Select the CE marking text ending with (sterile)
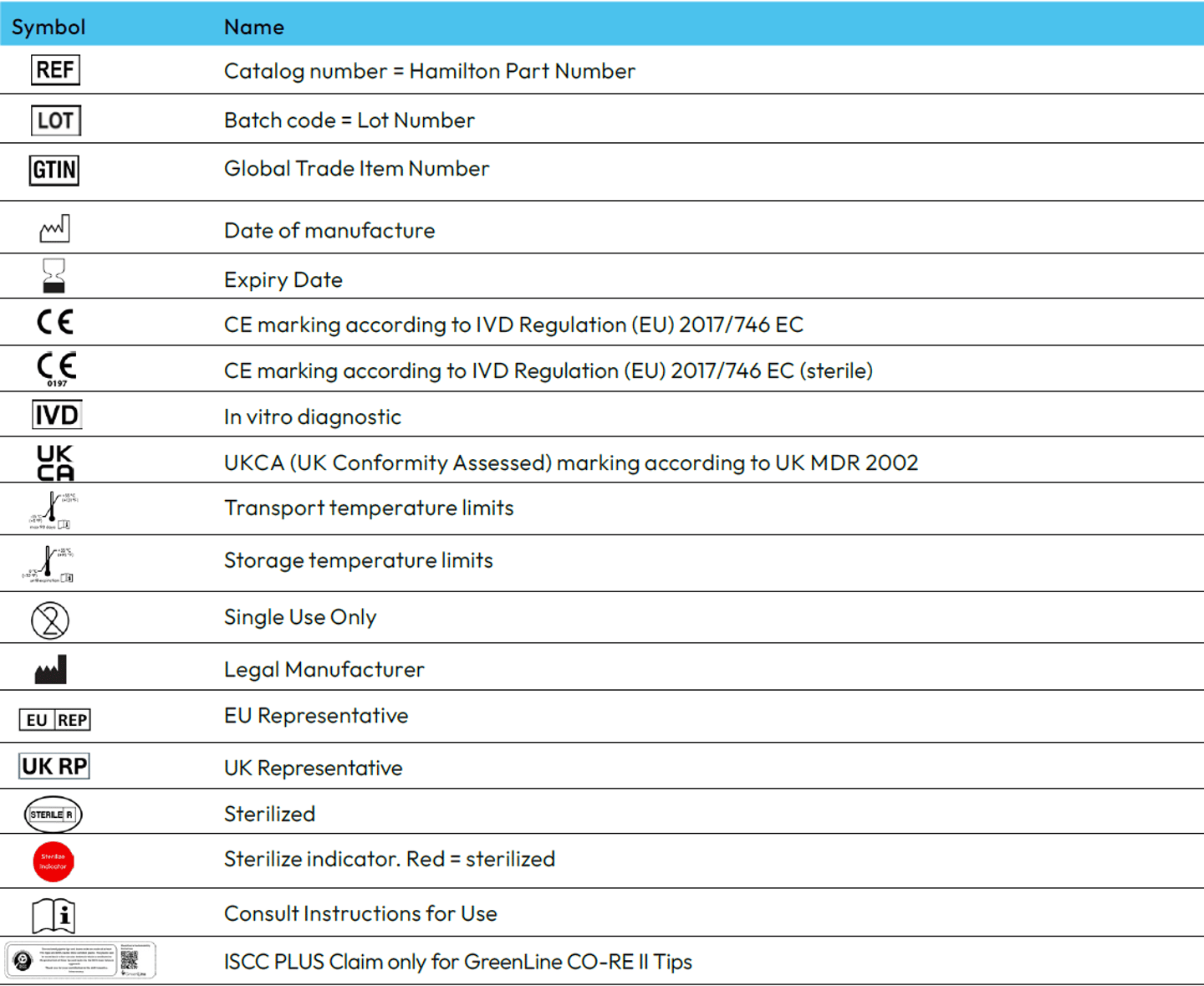Viewport: 1204px width, 986px height. 548,371
